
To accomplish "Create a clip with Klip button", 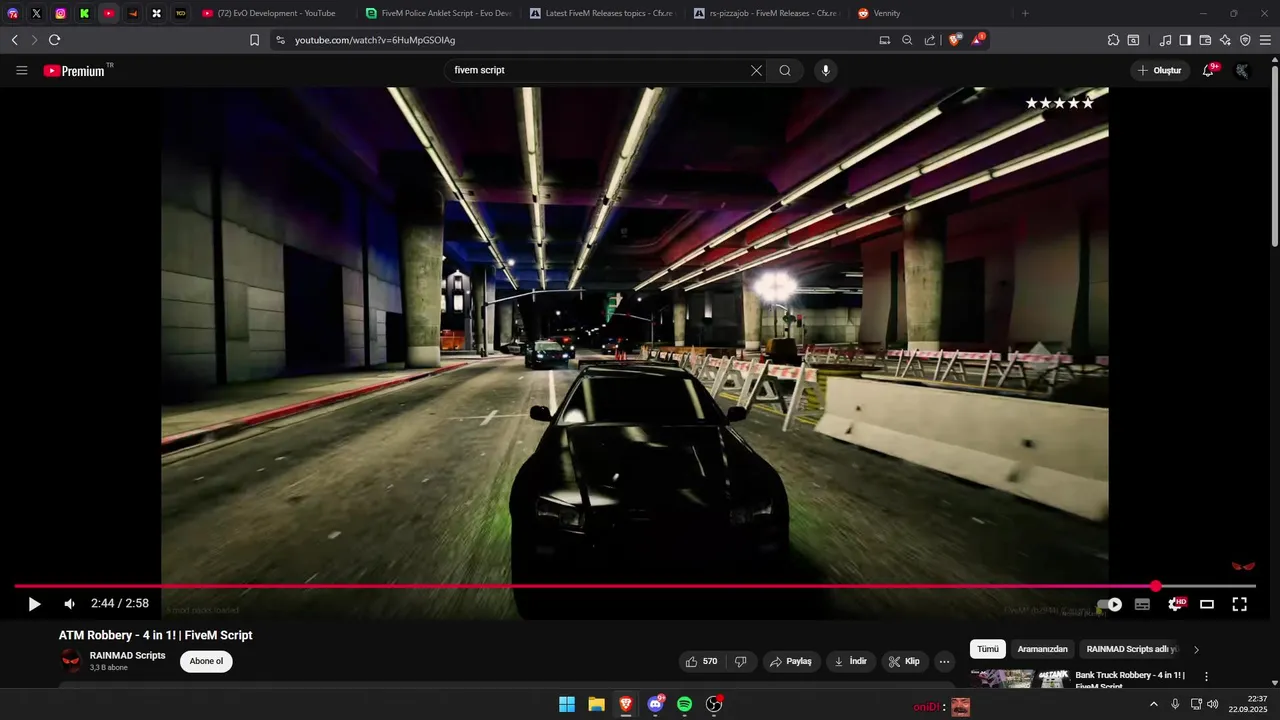I will [905, 661].
